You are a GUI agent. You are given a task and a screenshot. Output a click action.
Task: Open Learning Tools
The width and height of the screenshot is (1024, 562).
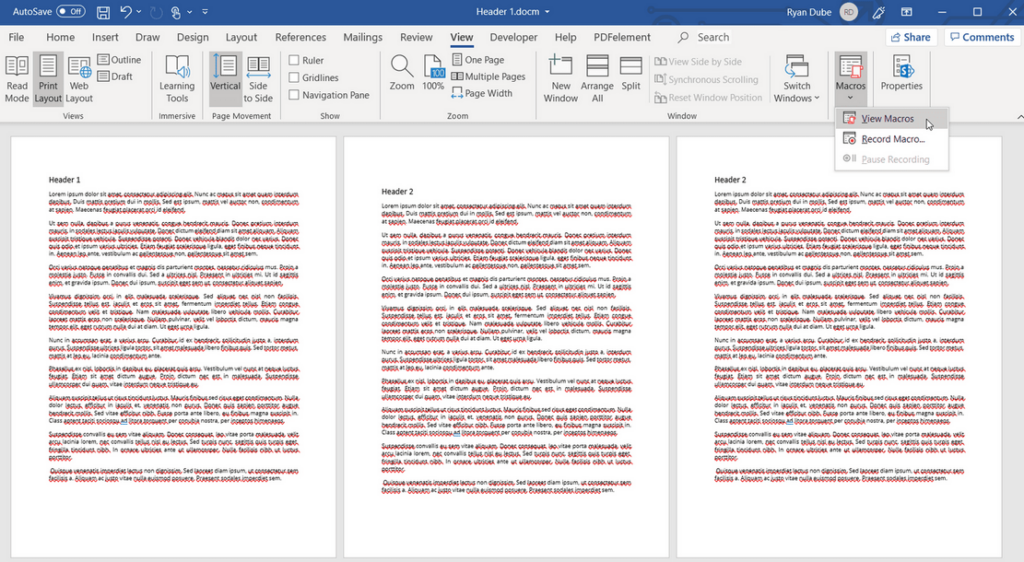click(x=177, y=79)
